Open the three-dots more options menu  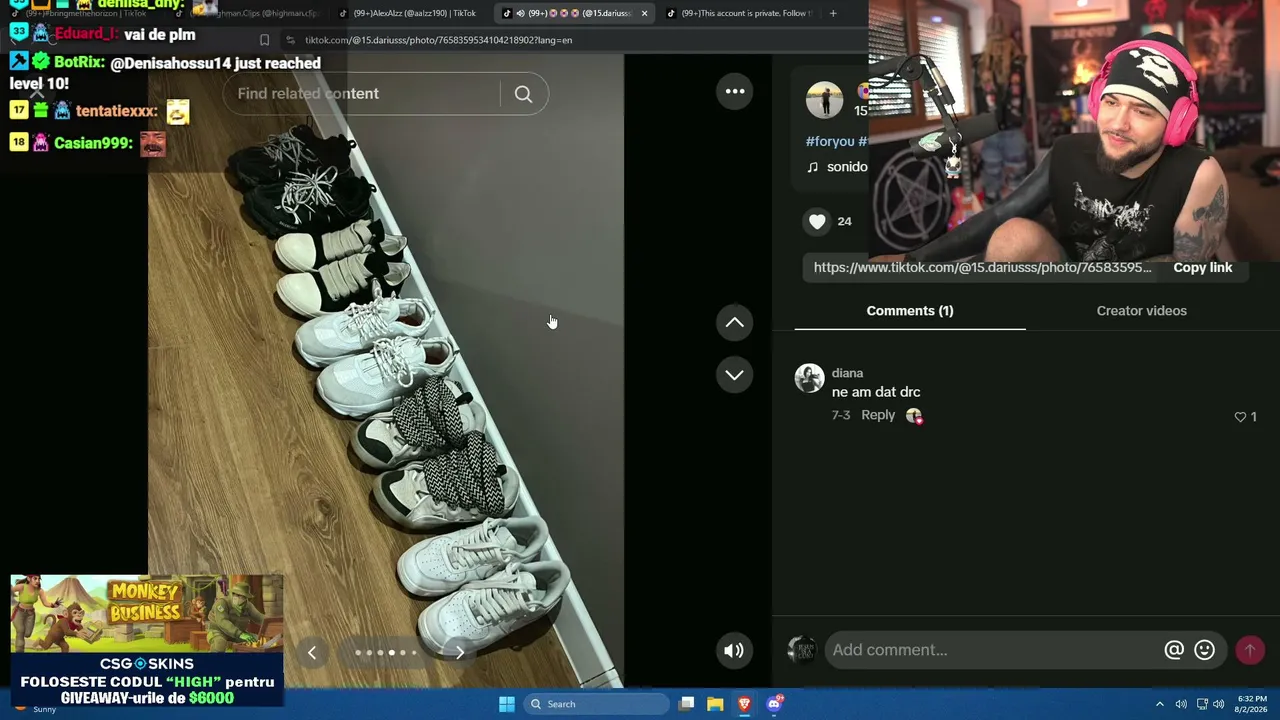click(735, 91)
